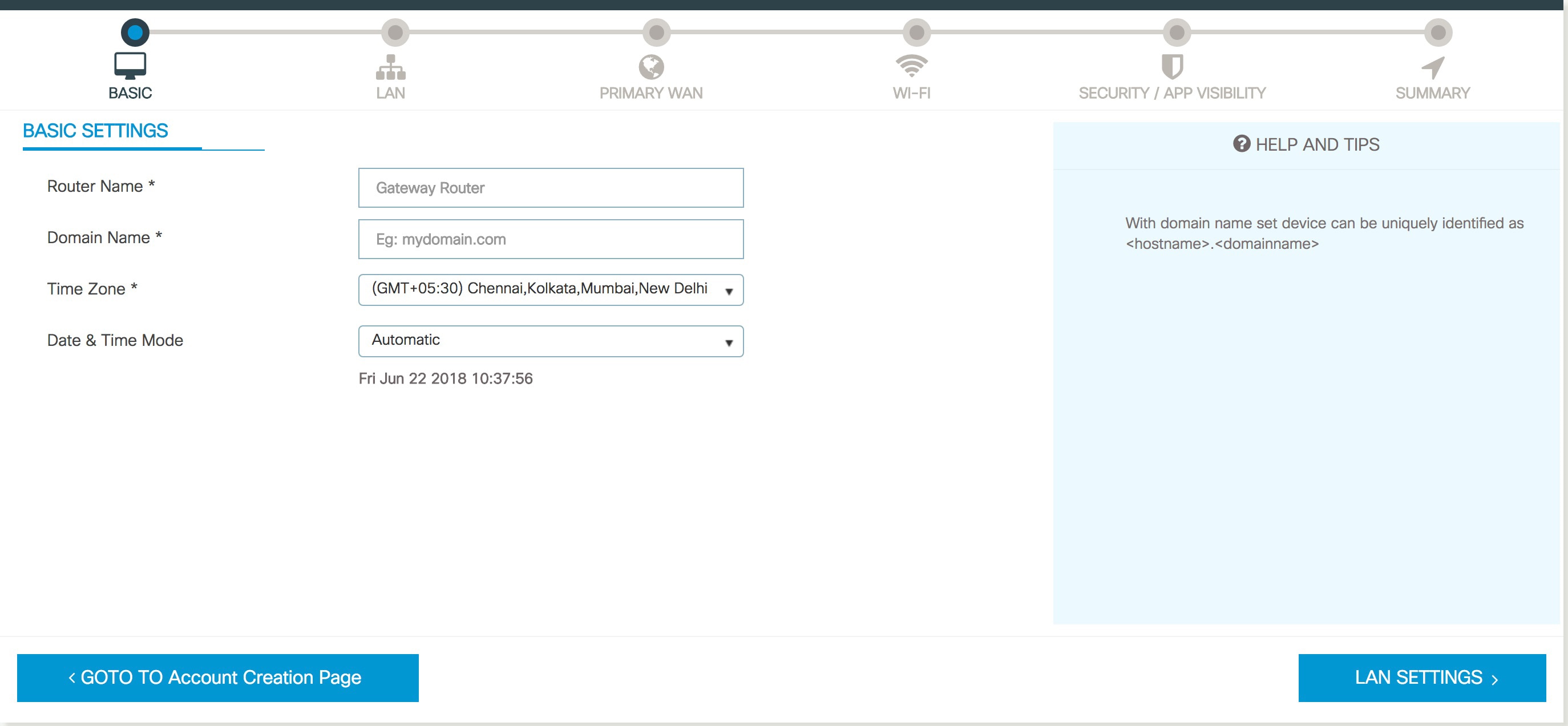Click the SECURITY / APP VISIBILITY label
This screenshot has height=726, width=1568.
point(1172,93)
